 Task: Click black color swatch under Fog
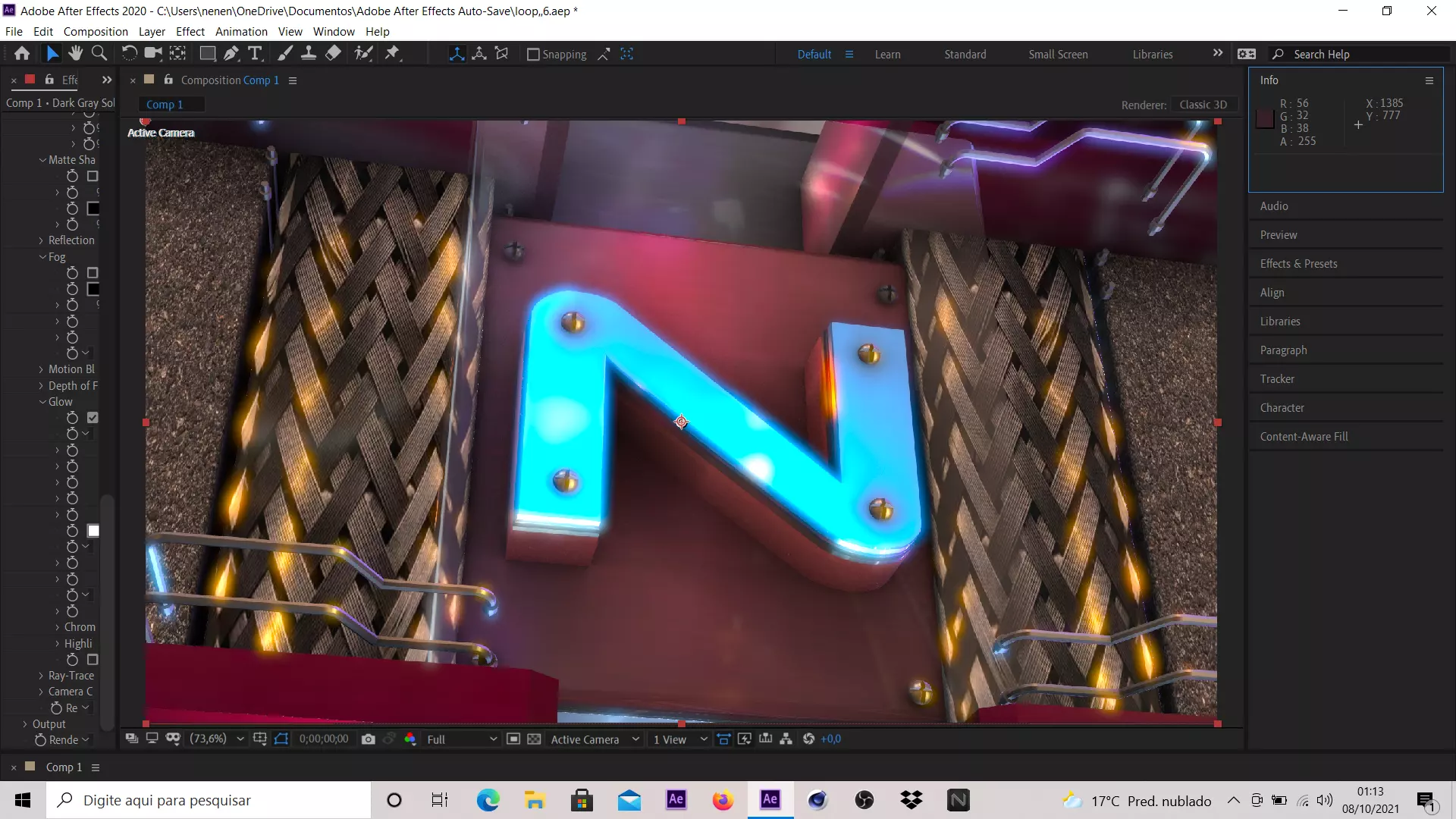pyautogui.click(x=93, y=289)
